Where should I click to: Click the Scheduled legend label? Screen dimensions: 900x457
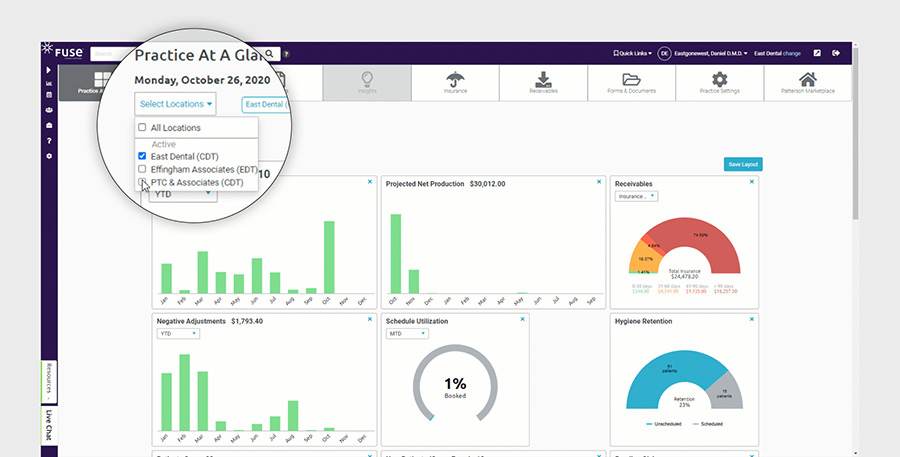712,424
